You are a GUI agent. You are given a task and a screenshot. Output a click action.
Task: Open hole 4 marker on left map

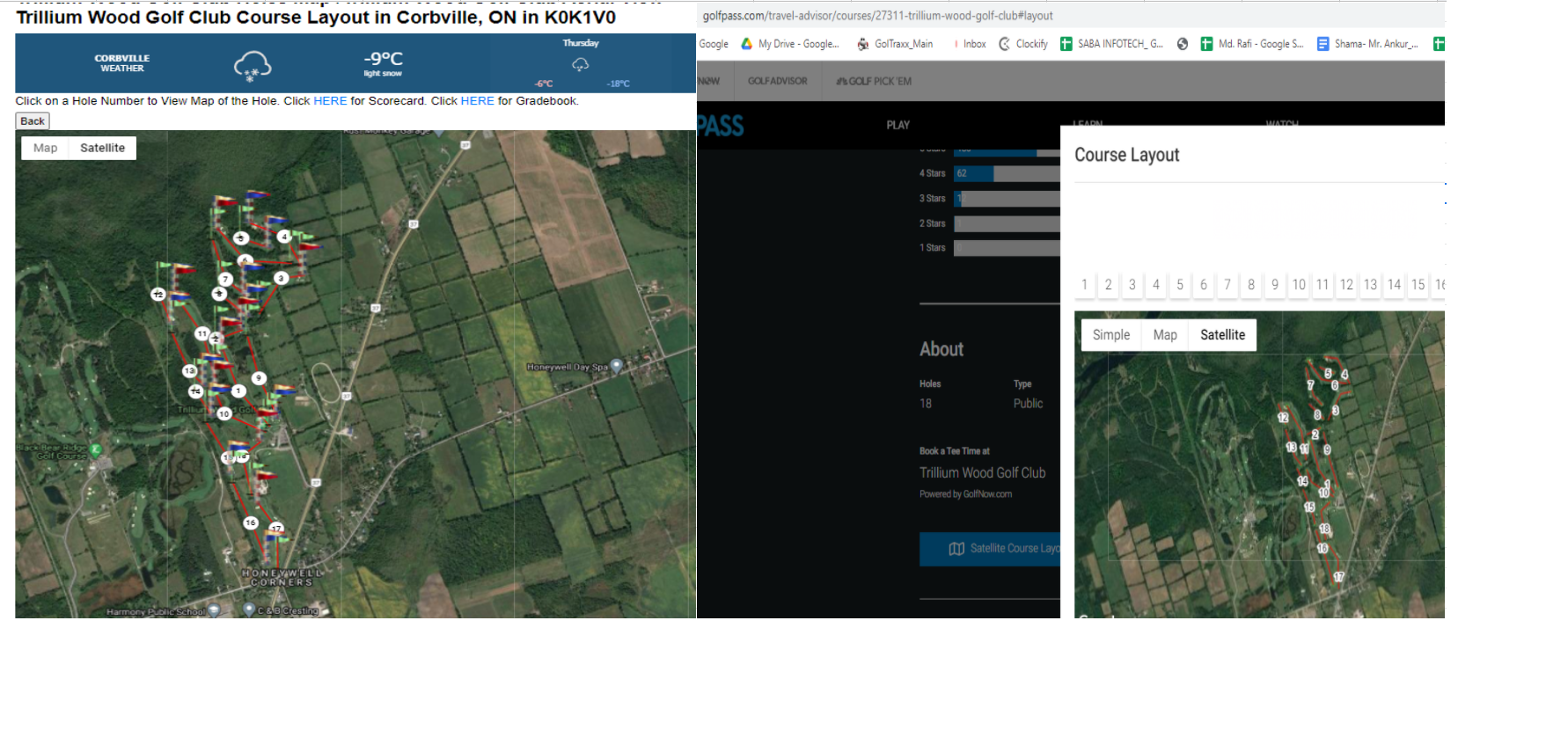284,236
